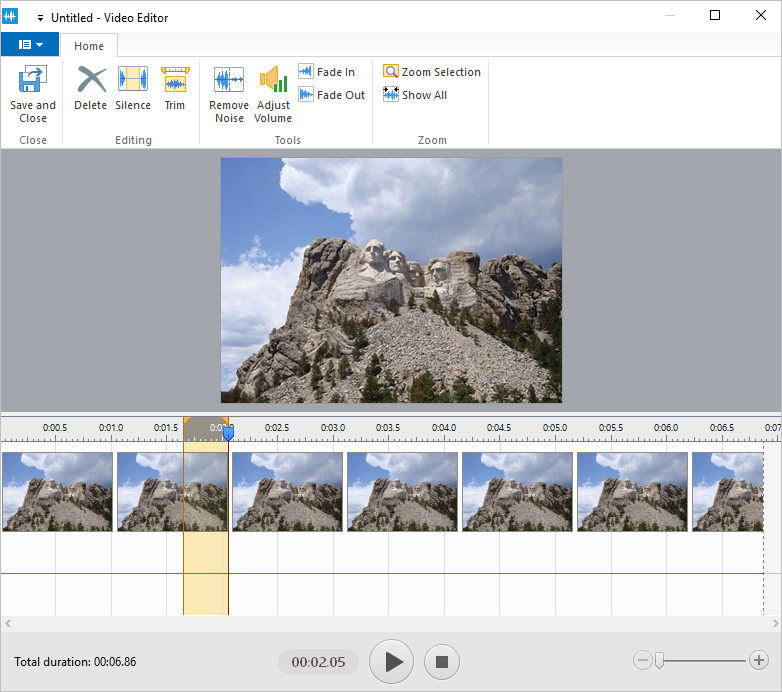Click the blue playhead marker on ruler

[x=228, y=433]
